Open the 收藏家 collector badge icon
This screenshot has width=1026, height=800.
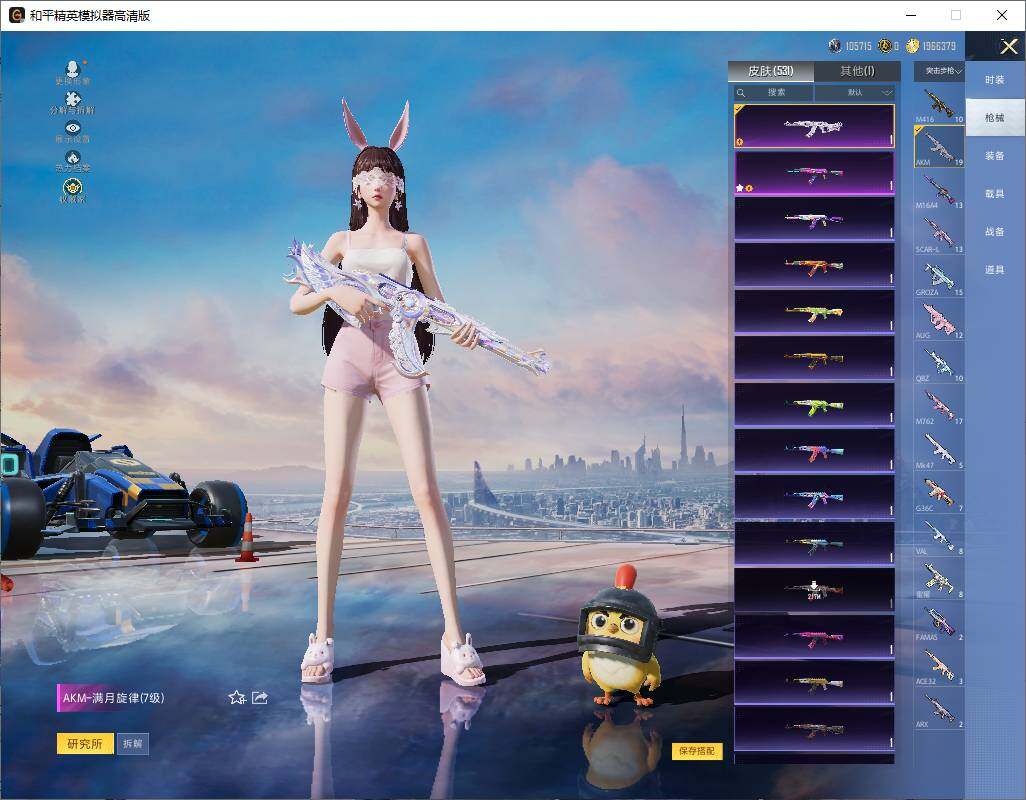pos(73,190)
